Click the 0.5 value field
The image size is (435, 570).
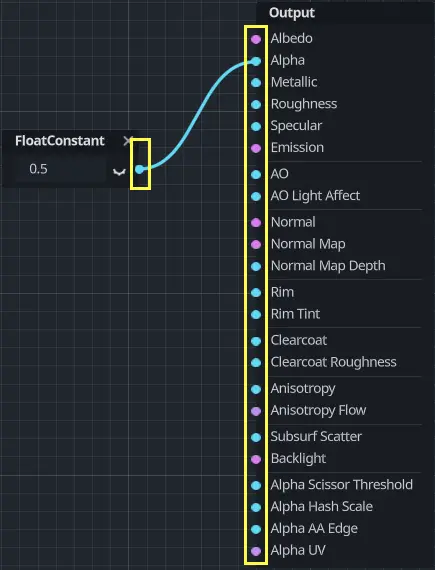61,169
